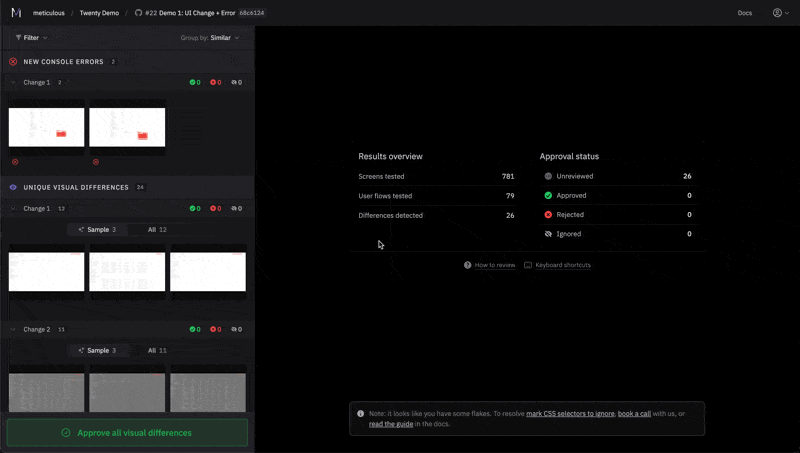Open the Filter dropdown
Image resolution: width=800 pixels, height=453 pixels.
[32, 38]
